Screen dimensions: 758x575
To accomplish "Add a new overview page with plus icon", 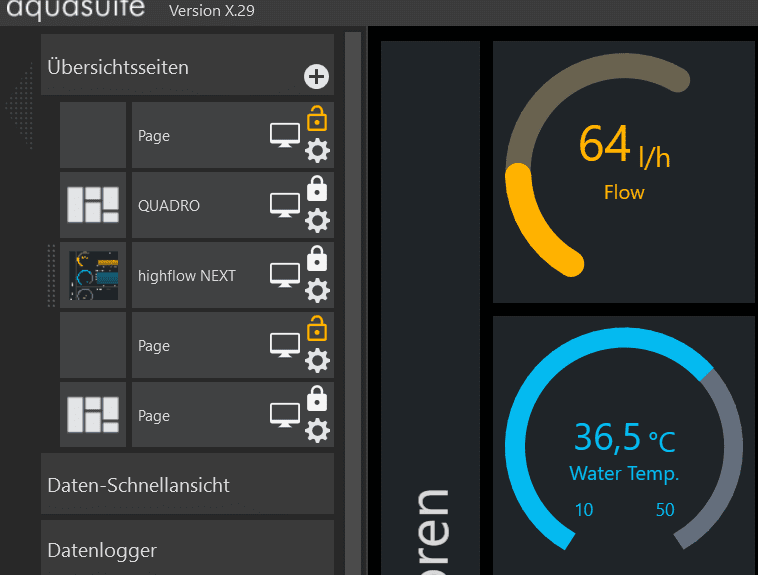I will (x=317, y=76).
